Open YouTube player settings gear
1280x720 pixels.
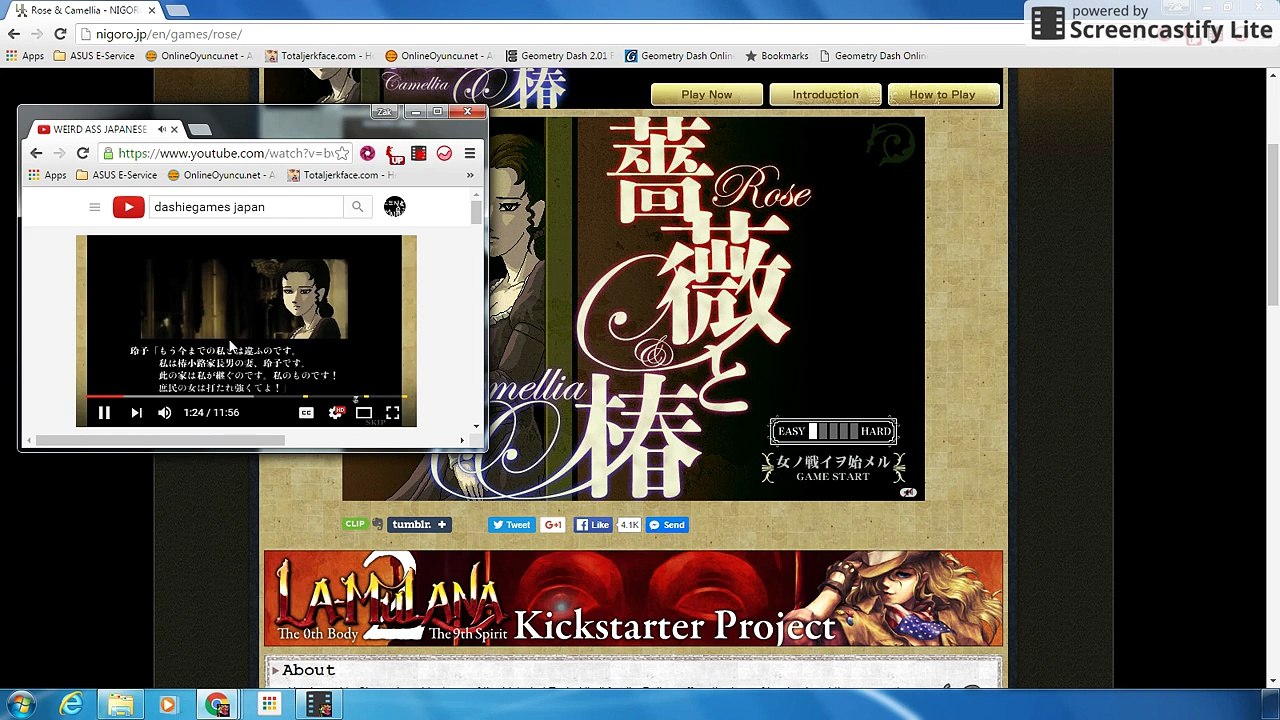coord(336,412)
